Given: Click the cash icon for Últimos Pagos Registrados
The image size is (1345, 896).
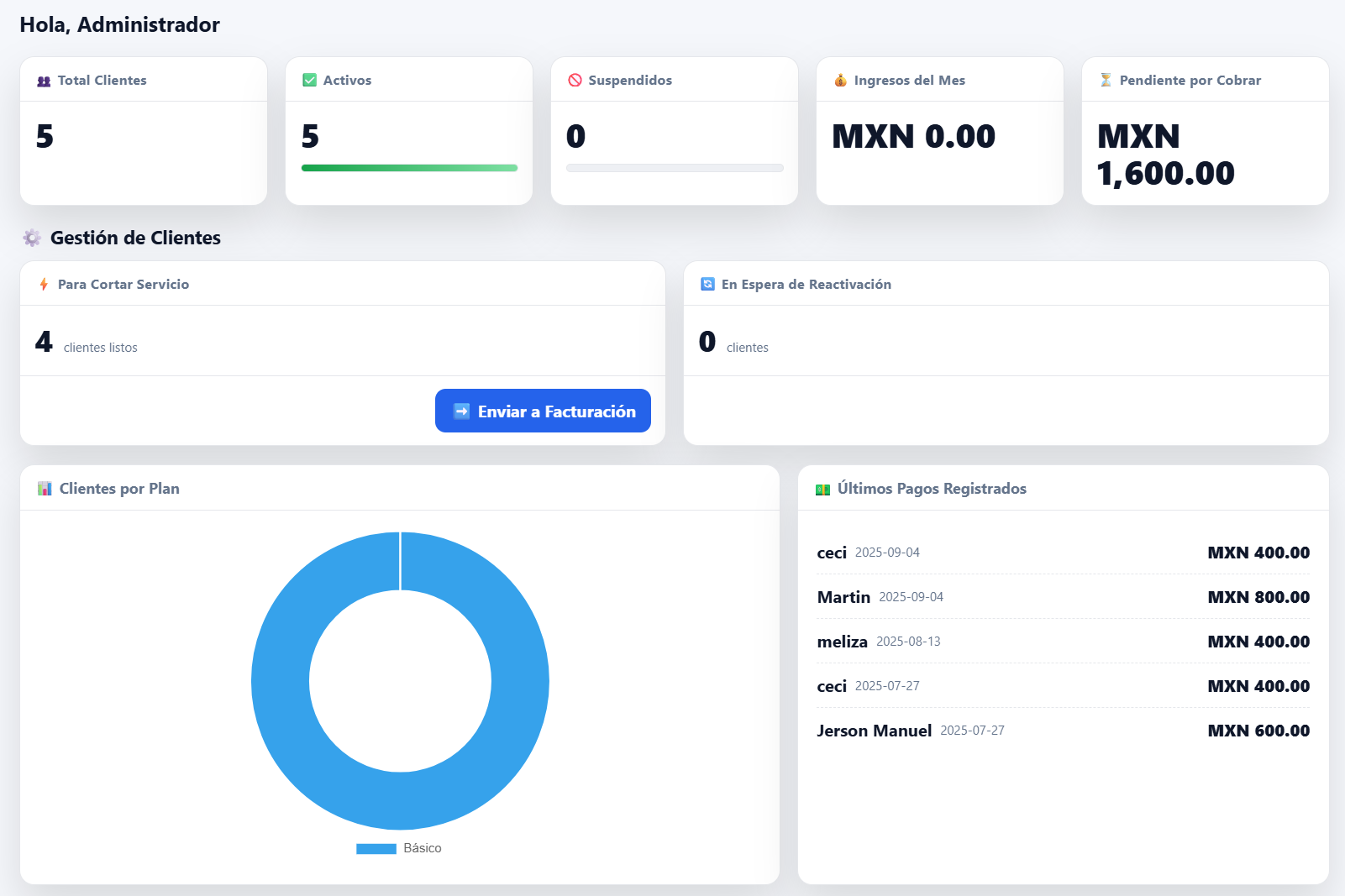Looking at the screenshot, I should (822, 490).
